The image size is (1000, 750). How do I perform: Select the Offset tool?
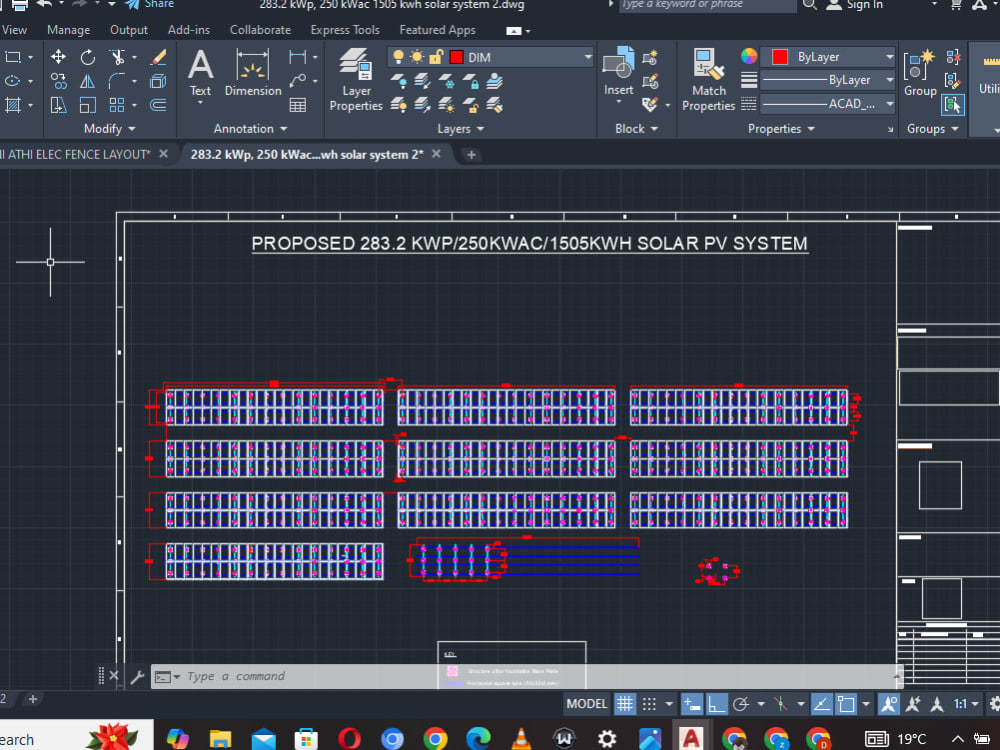158,105
